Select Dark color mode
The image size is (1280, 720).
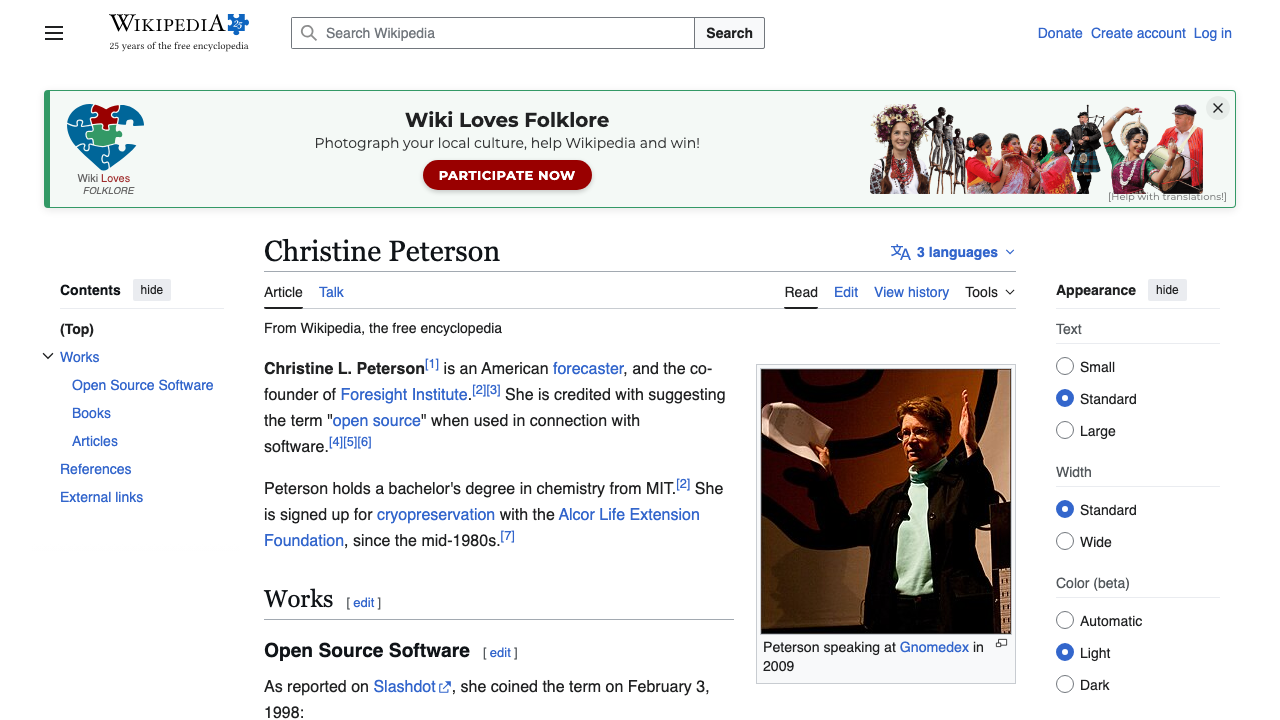pyautogui.click(x=1065, y=685)
